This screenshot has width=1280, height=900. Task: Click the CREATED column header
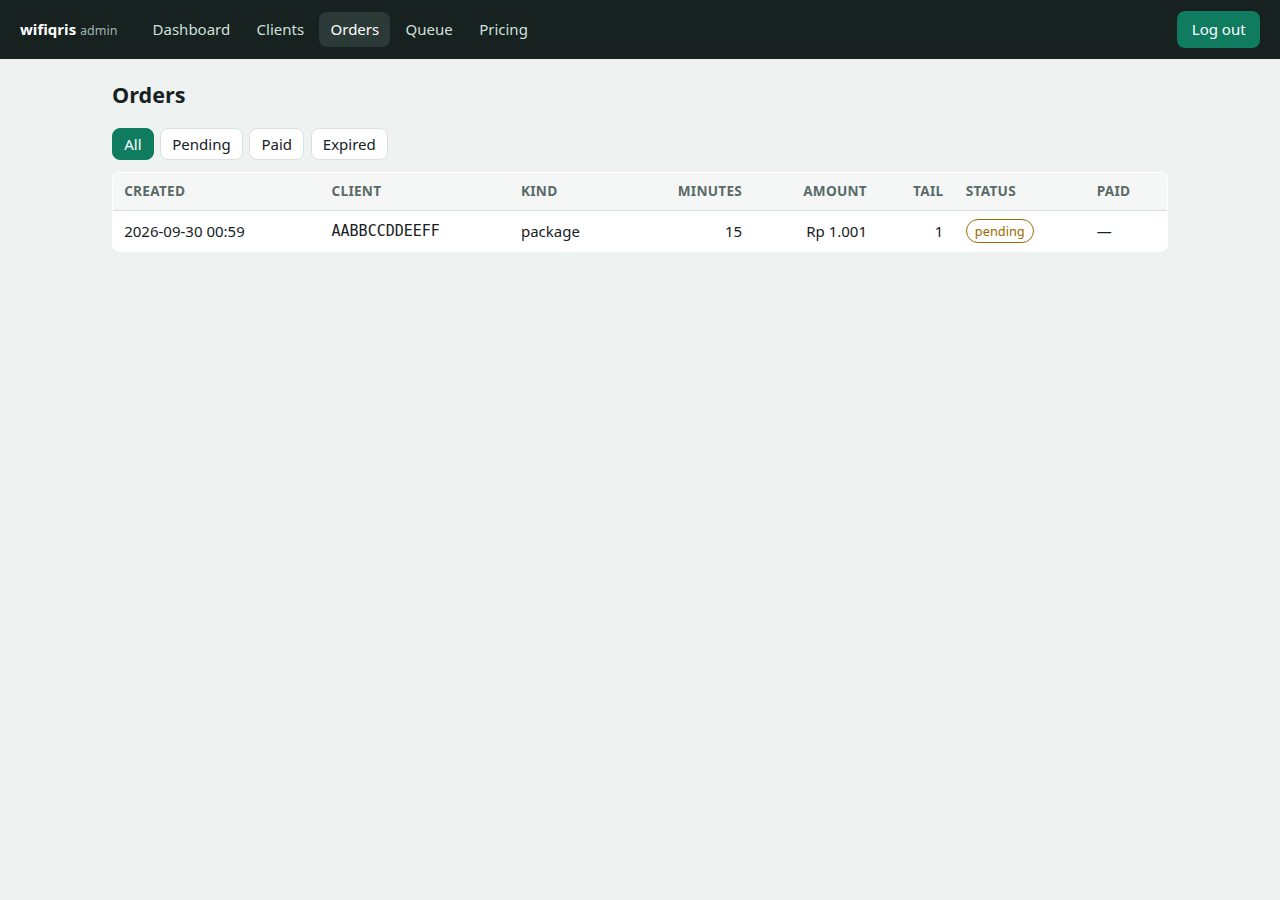pos(155,191)
